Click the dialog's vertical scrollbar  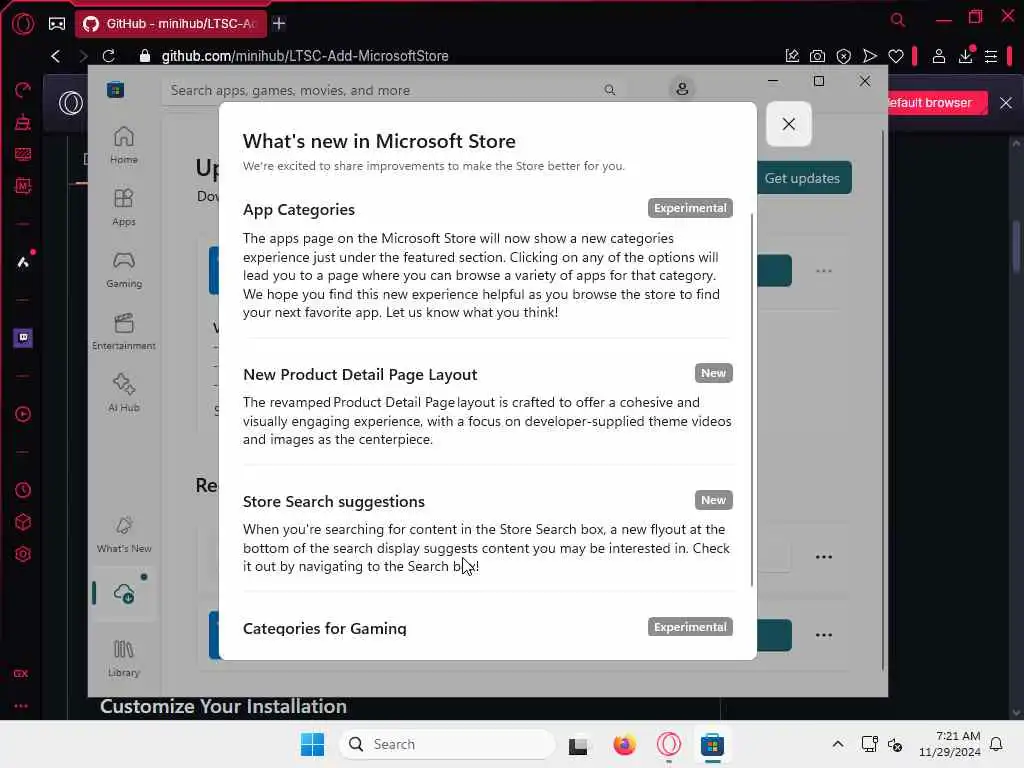(752, 398)
